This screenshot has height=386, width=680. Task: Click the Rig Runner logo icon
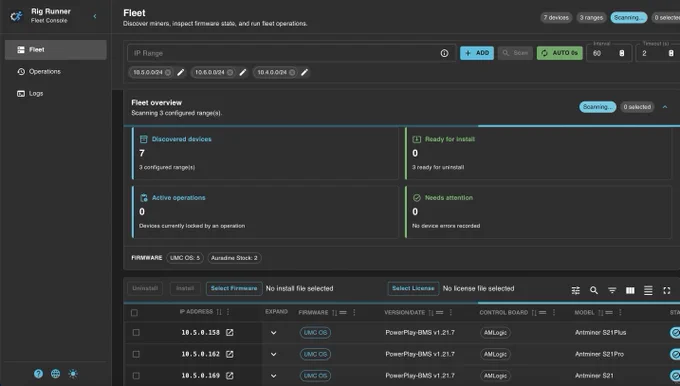pos(16,16)
